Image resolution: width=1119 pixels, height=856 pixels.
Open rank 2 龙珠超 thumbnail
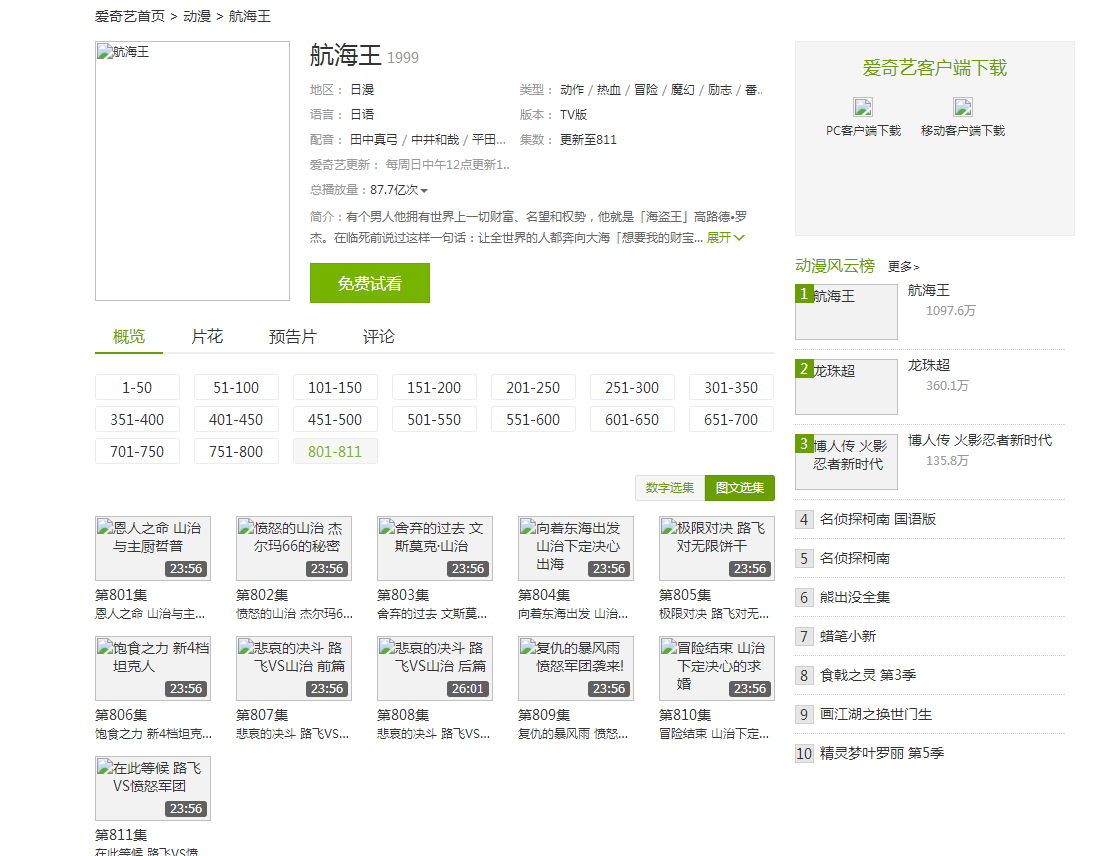pos(846,387)
